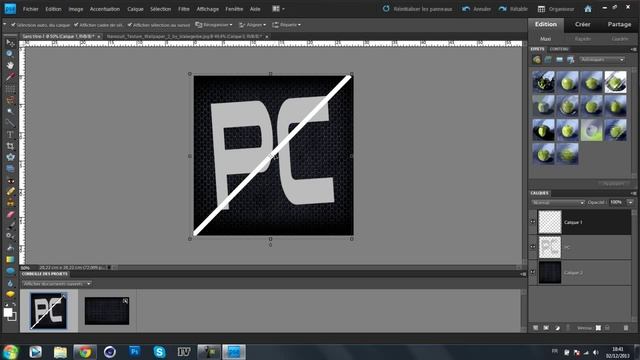Viewport: 640px width, 360px height.
Task: Select the Paint Bucket tool
Action: pos(10,248)
